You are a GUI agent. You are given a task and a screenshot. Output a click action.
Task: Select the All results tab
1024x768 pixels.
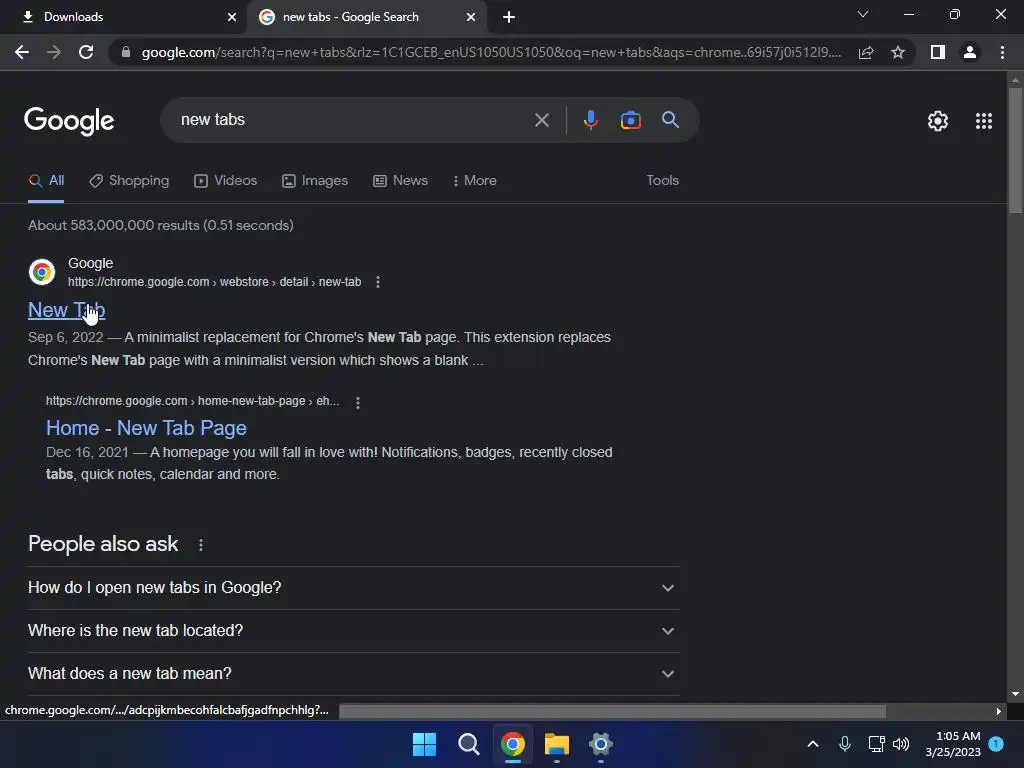click(x=46, y=181)
